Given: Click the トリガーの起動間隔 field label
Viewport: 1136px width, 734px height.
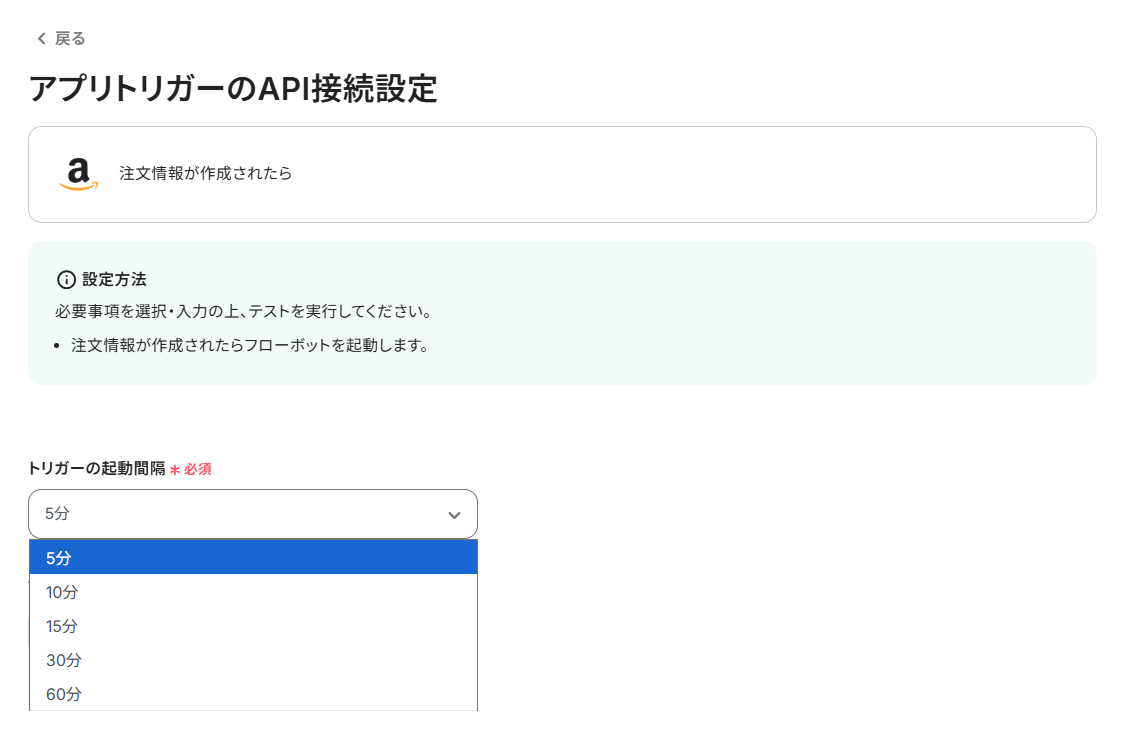Looking at the screenshot, I should pos(97,468).
